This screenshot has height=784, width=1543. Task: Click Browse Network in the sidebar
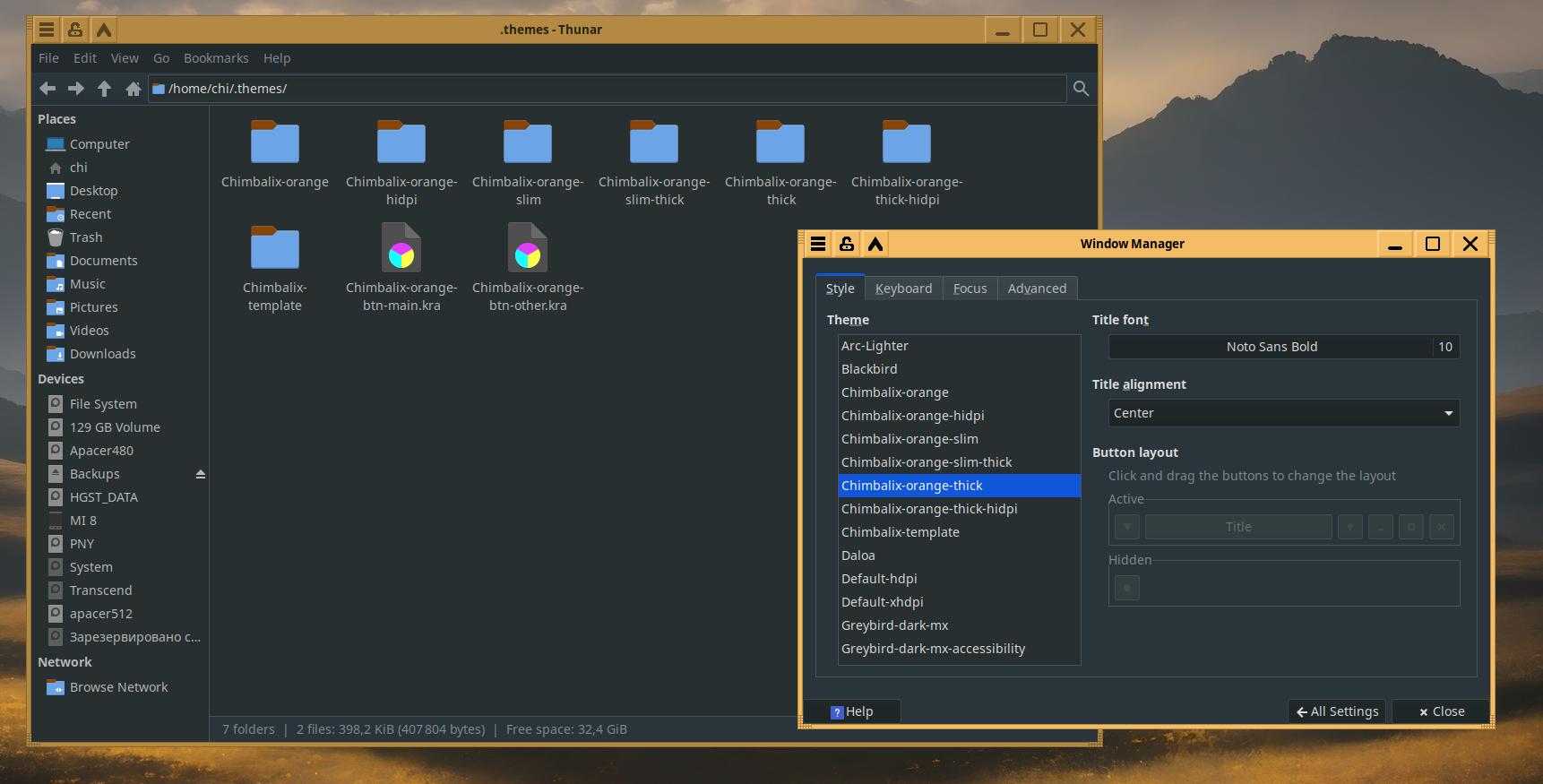[x=120, y=687]
